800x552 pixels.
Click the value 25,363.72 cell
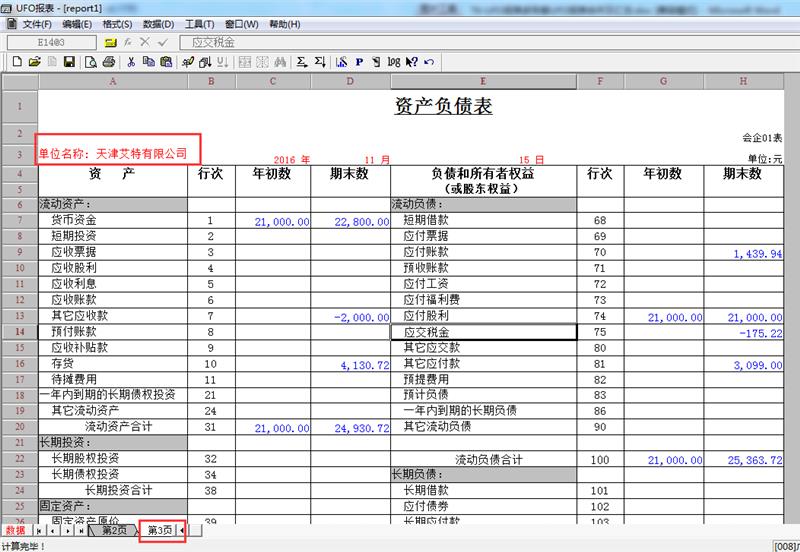744,460
